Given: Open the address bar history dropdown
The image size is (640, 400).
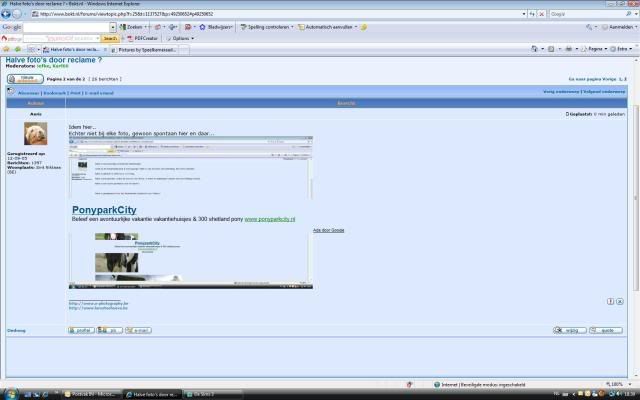Looking at the screenshot, I should coord(524,14).
